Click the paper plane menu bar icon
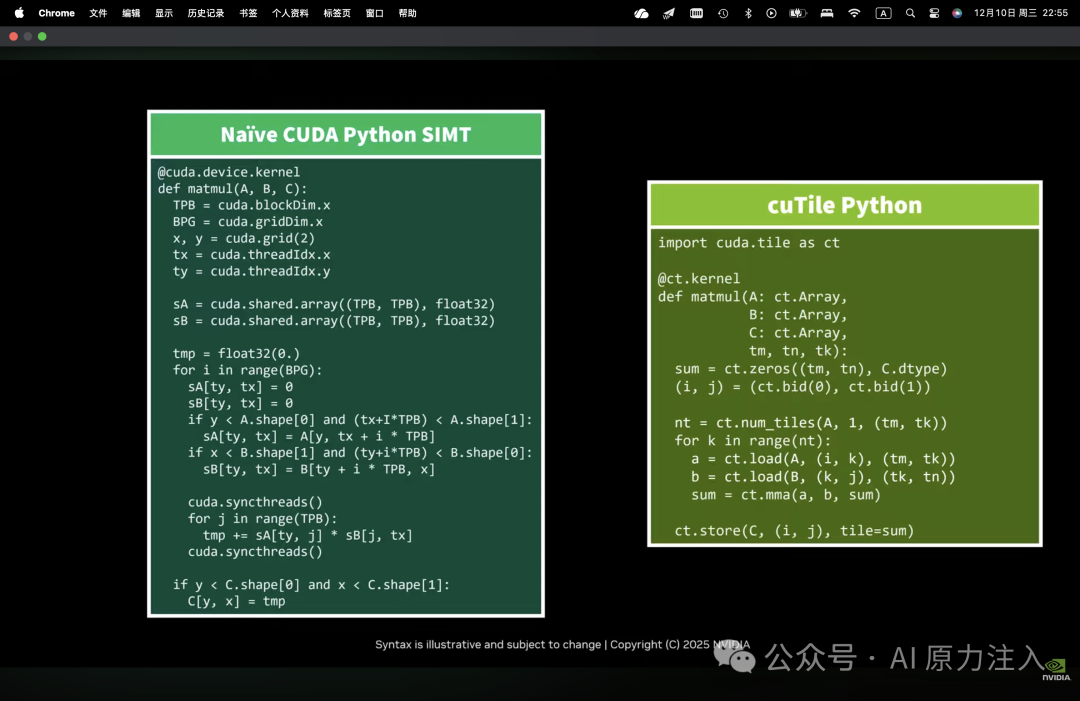Image resolution: width=1080 pixels, height=701 pixels. tap(669, 13)
